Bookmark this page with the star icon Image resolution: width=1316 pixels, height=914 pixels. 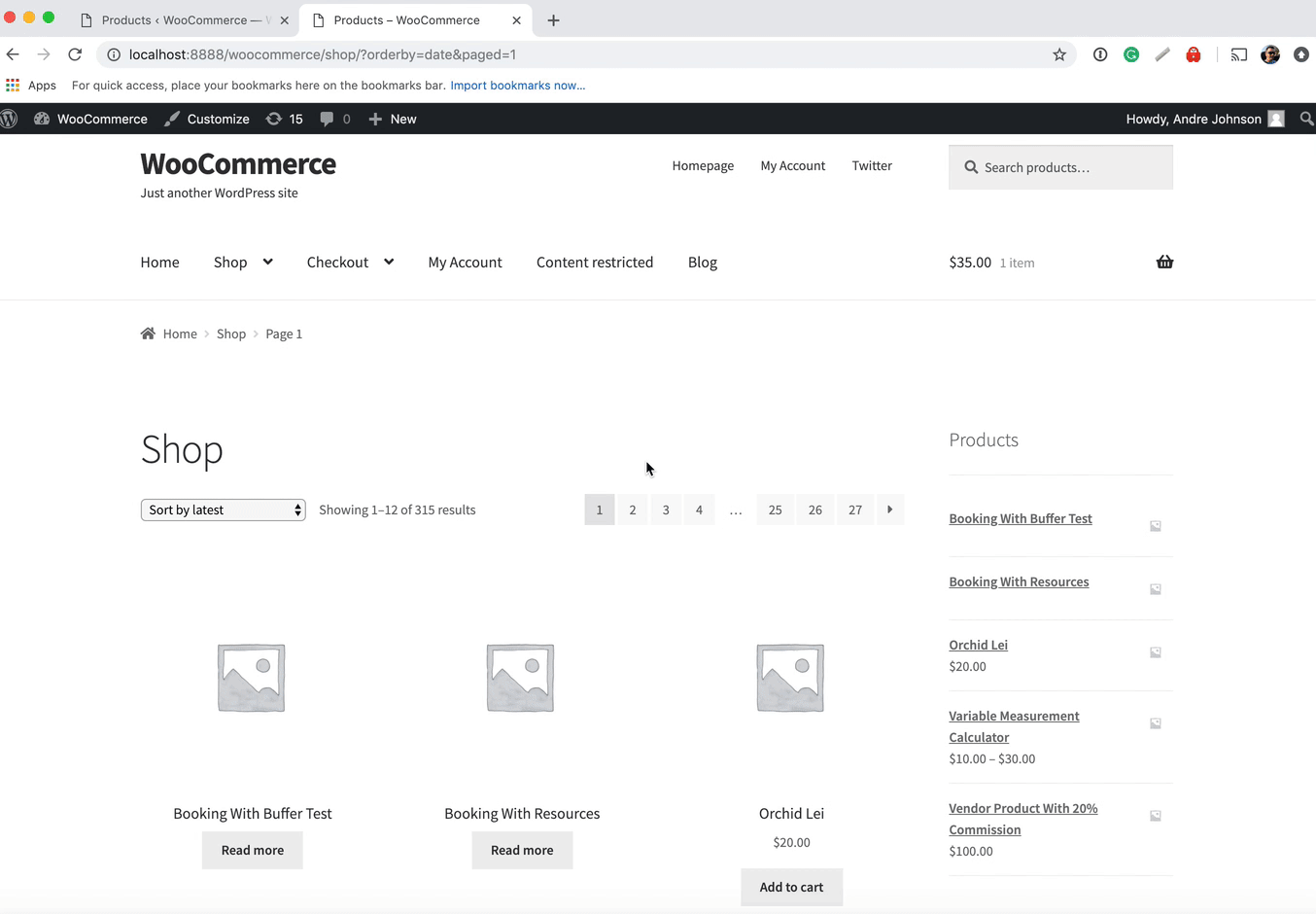1059,54
